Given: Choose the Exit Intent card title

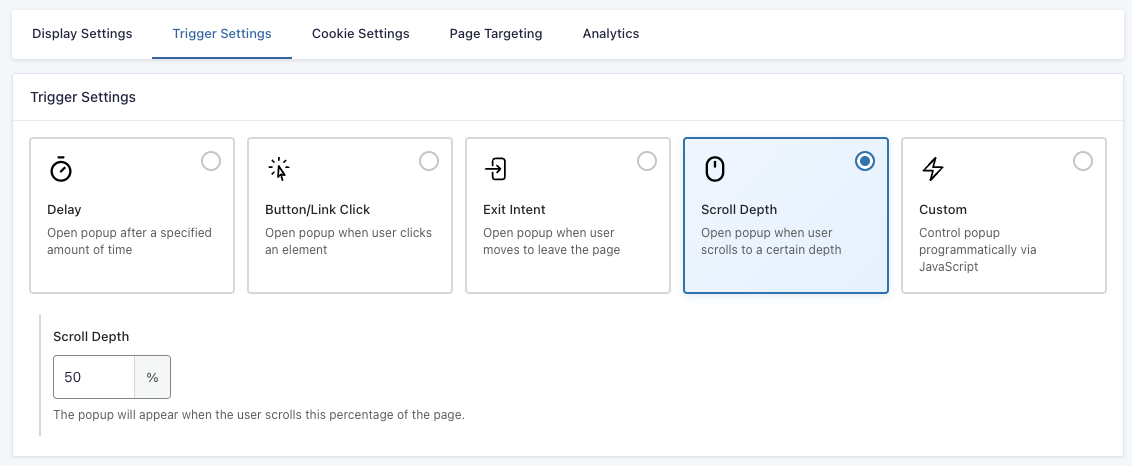Looking at the screenshot, I should pyautogui.click(x=514, y=210).
